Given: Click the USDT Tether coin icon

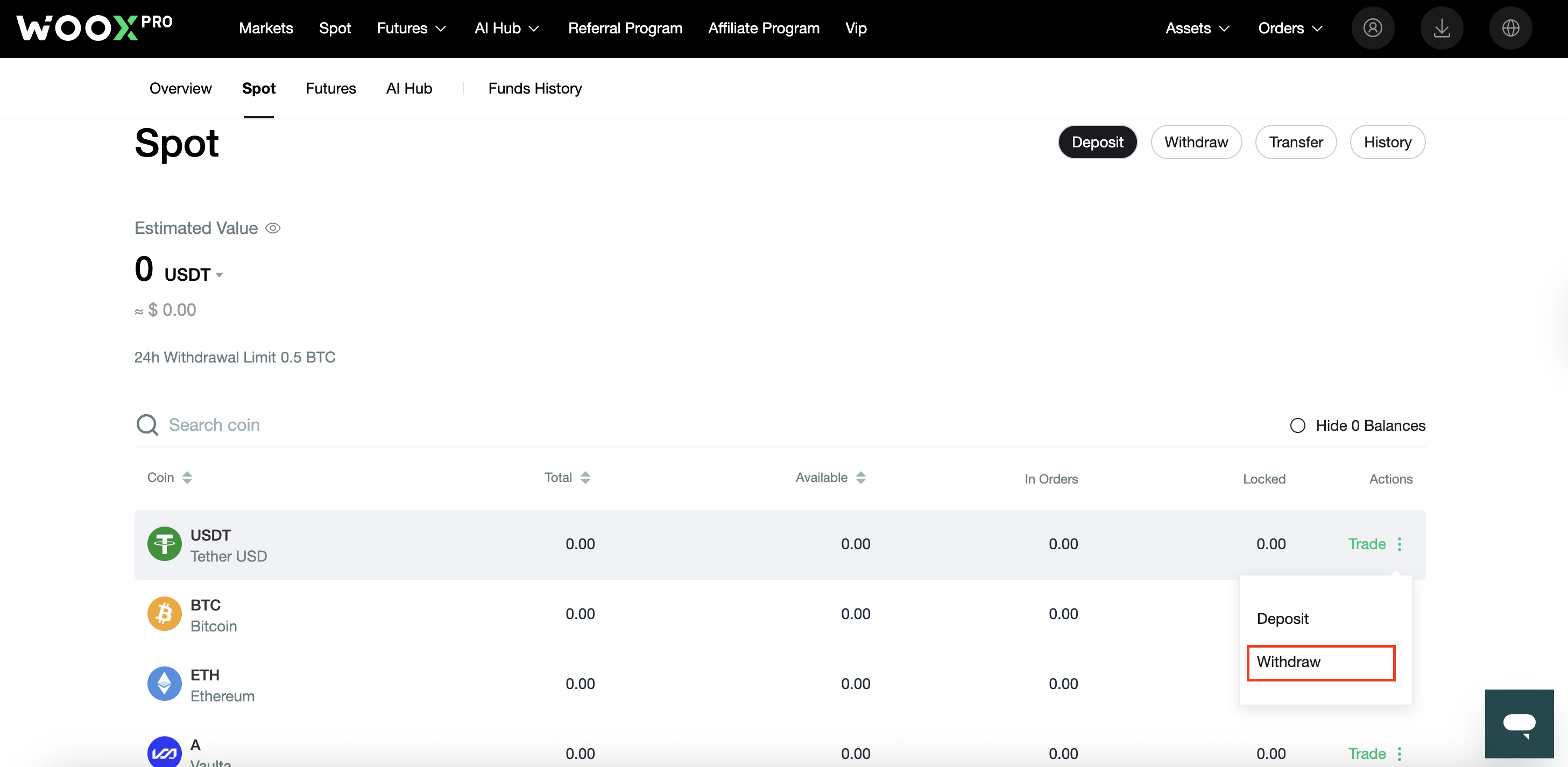Looking at the screenshot, I should click(164, 544).
